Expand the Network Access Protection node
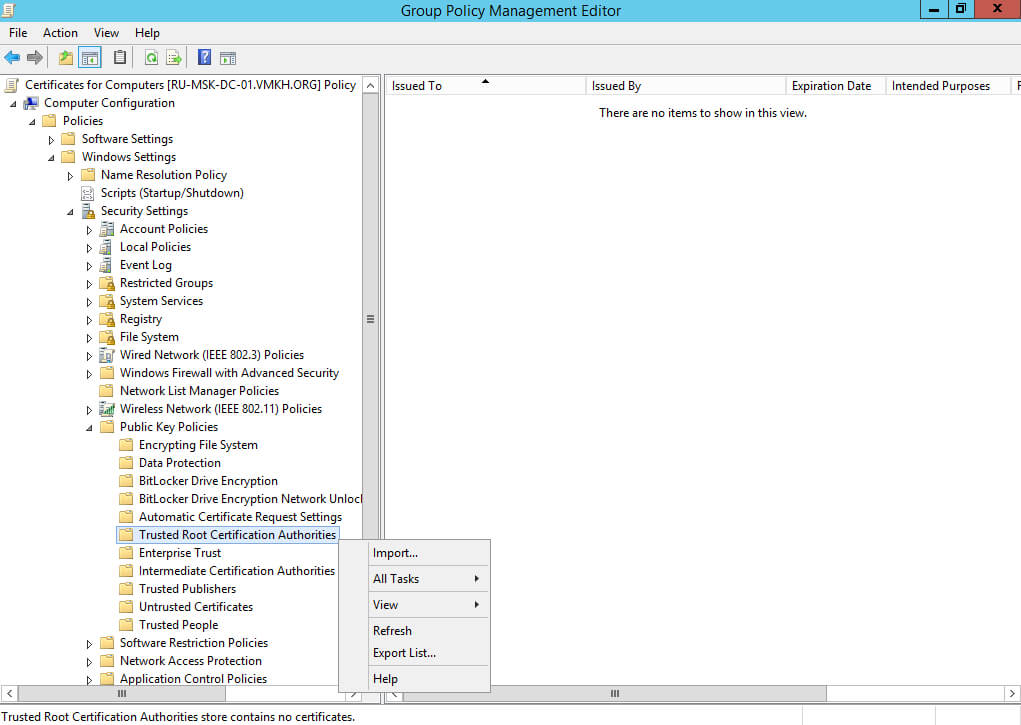 coord(89,662)
